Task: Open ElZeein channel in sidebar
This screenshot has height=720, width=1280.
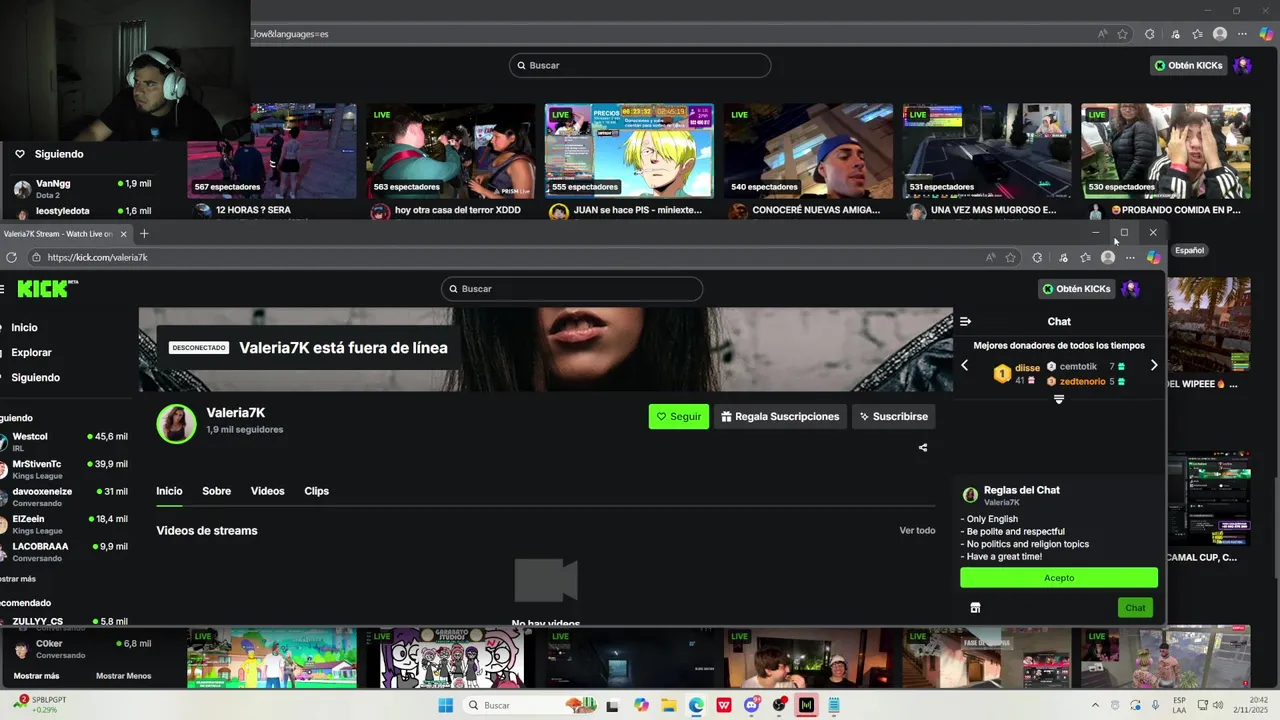Action: 65,524
